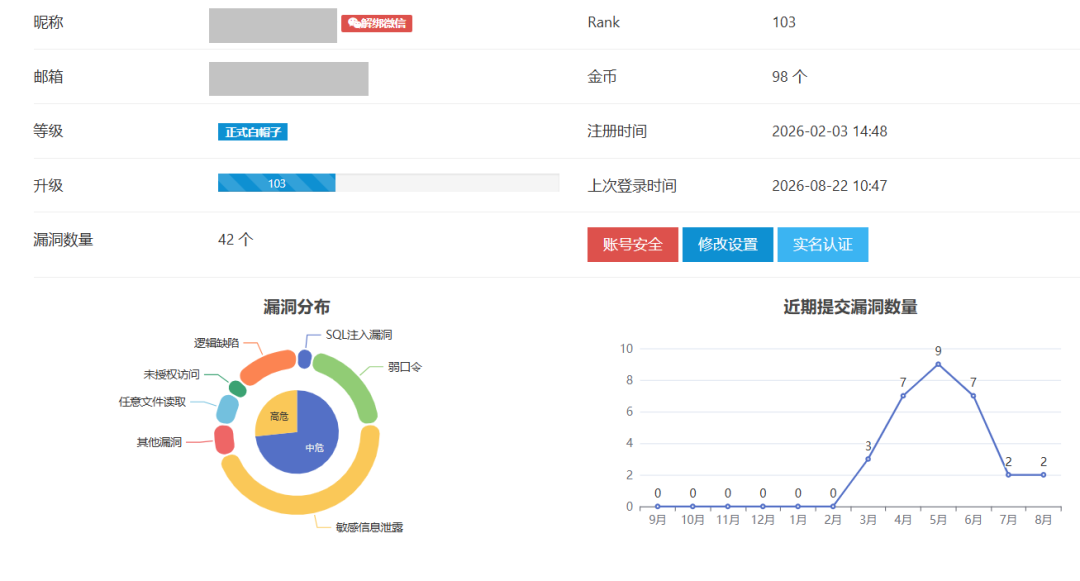Select the 中危 pie slice
The image size is (1080, 581).
[x=307, y=441]
